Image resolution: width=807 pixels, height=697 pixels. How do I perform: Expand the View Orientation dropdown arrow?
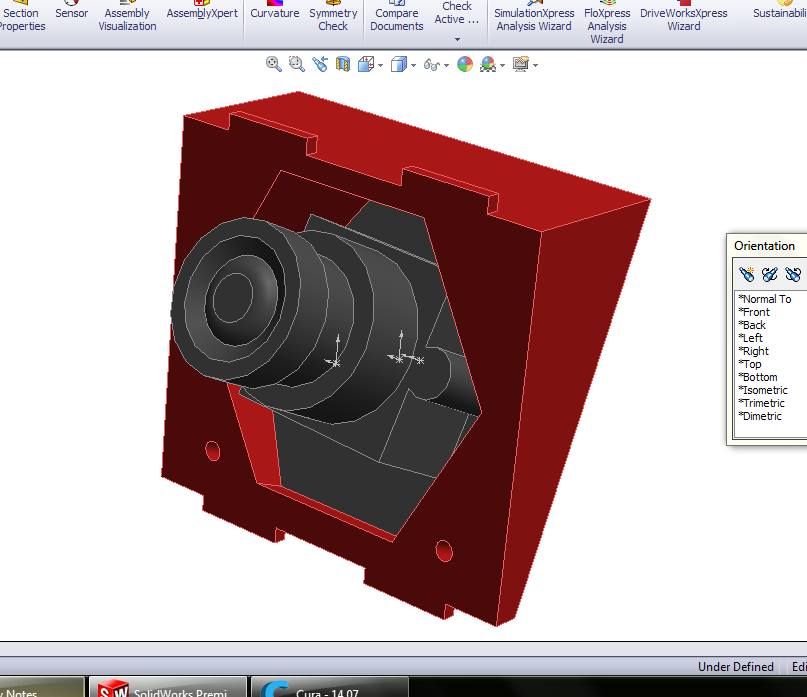click(x=380, y=65)
